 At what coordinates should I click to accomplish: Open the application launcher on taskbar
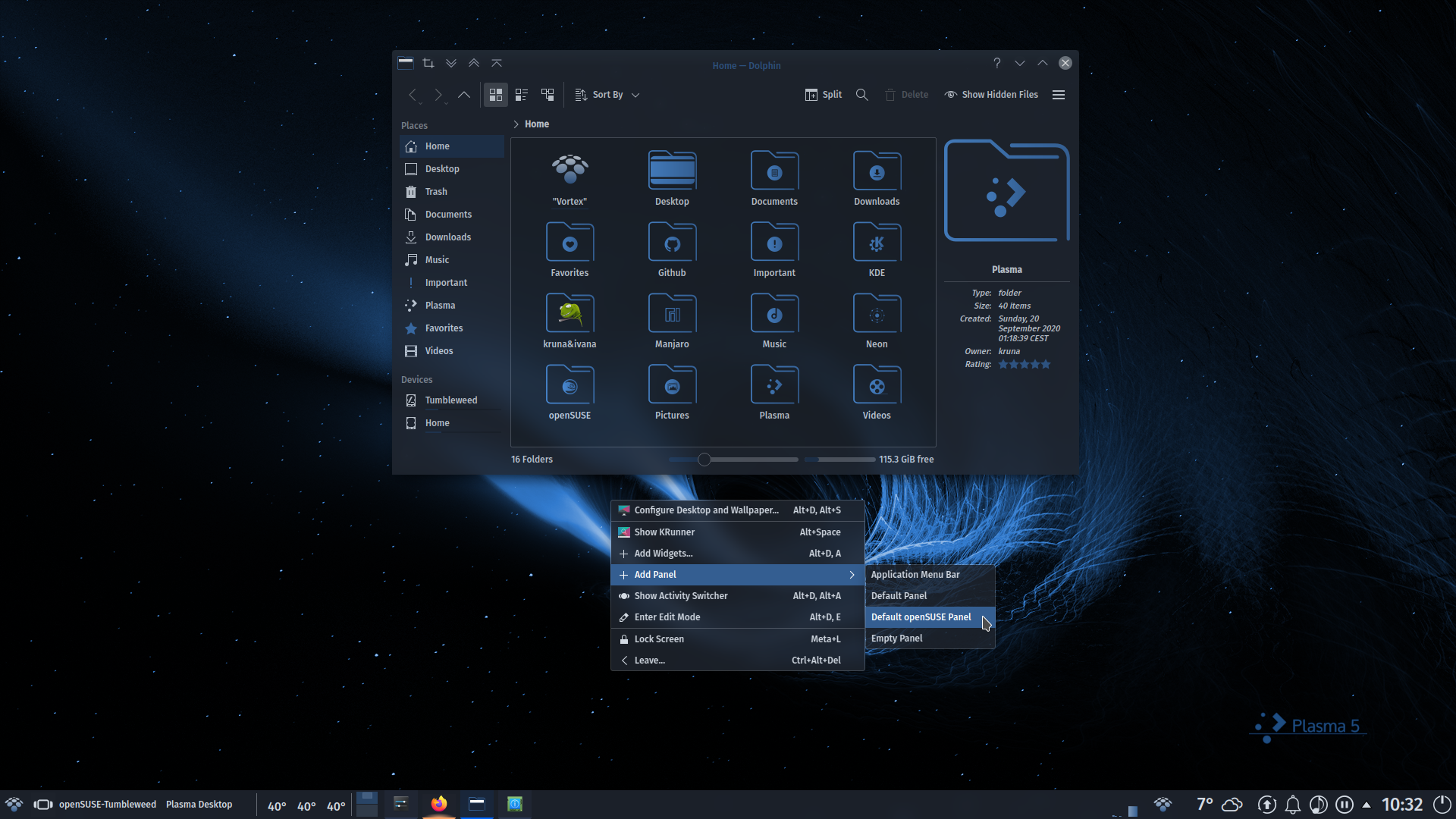[14, 805]
